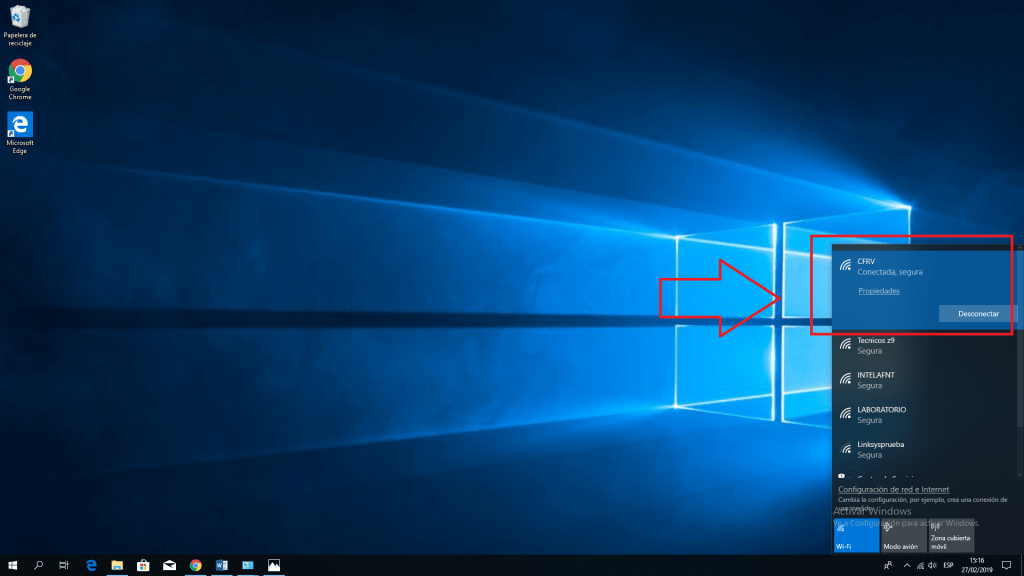
Task: Launch Microsoft Store from the taskbar
Action: point(142,565)
